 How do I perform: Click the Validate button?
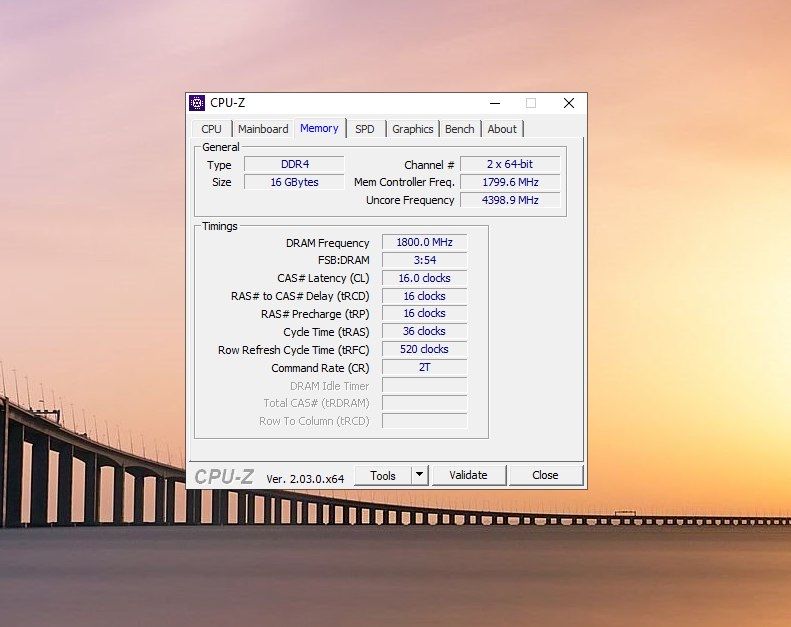point(469,475)
